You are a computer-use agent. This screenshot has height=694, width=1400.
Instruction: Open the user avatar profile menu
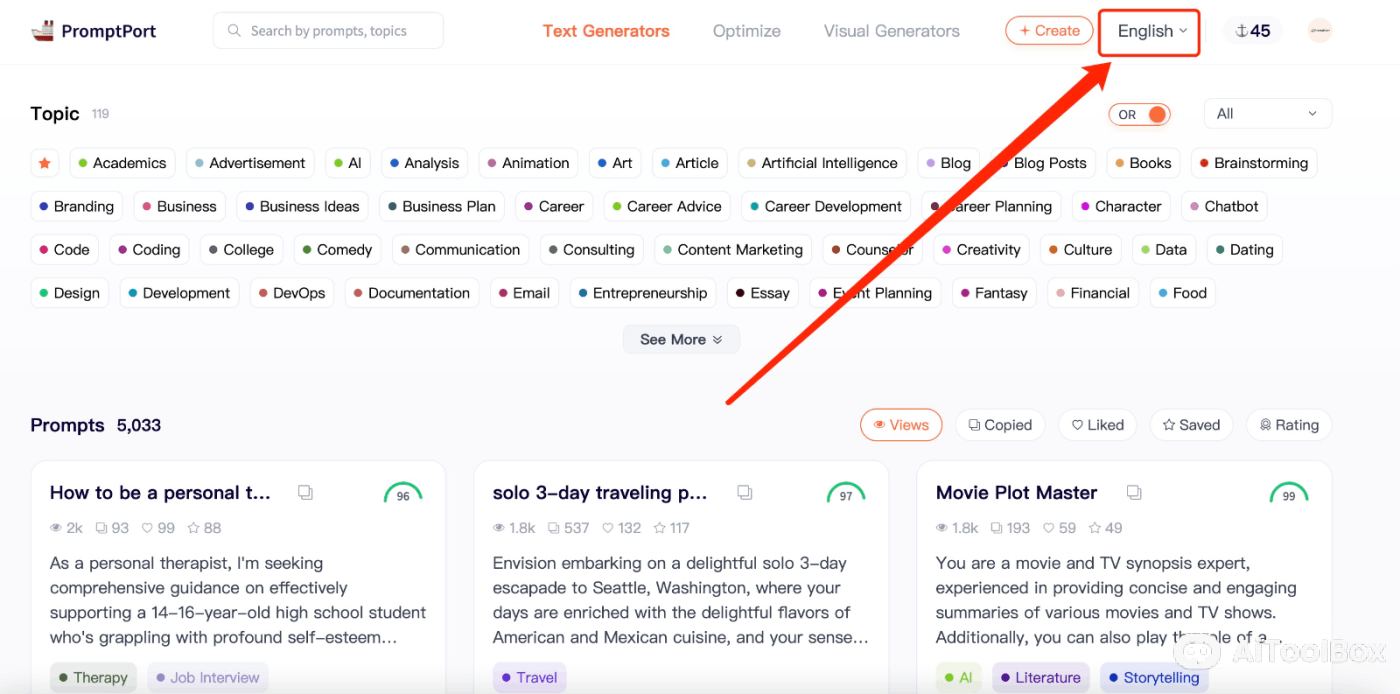click(x=1320, y=31)
